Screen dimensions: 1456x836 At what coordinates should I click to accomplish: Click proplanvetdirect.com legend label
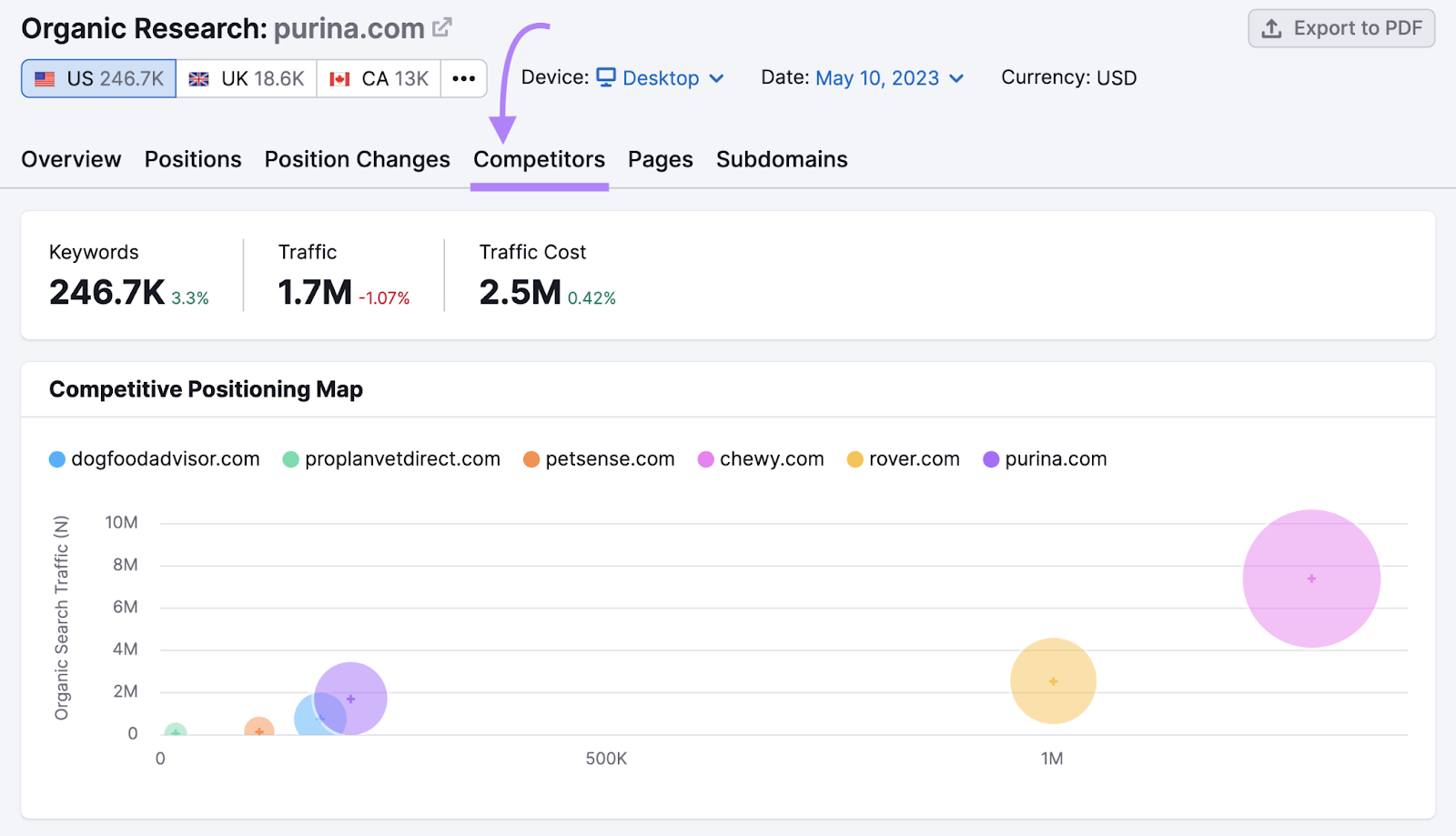pos(402,459)
